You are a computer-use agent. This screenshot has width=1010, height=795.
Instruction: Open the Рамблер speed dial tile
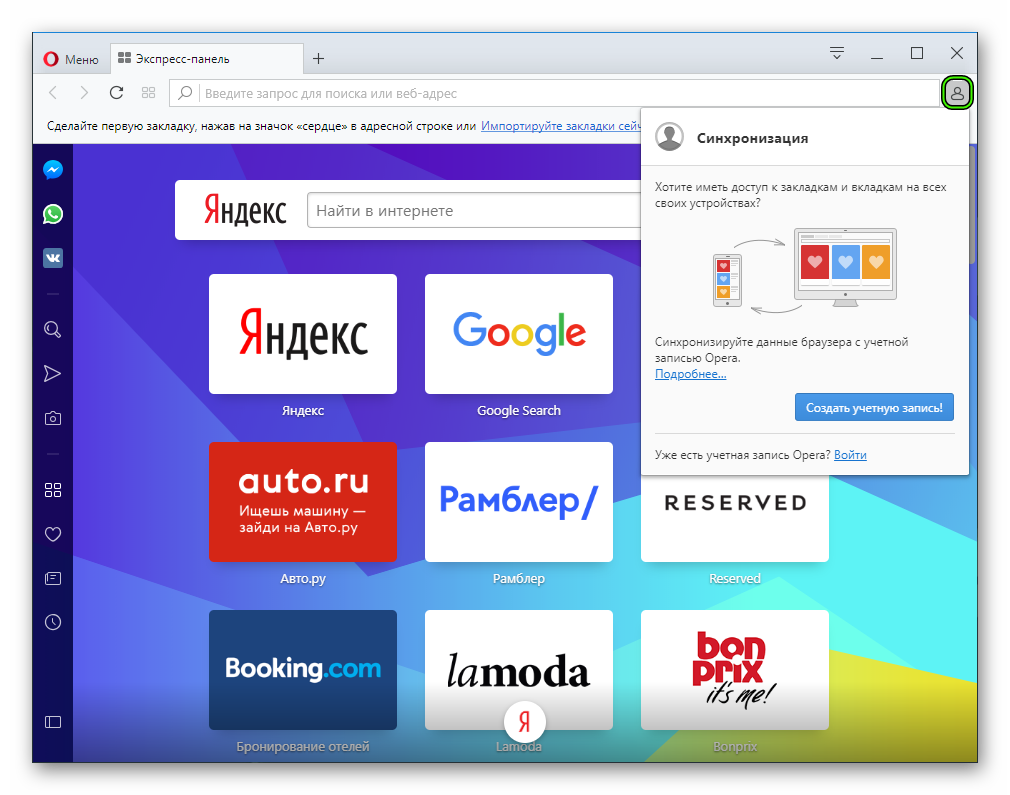[519, 502]
